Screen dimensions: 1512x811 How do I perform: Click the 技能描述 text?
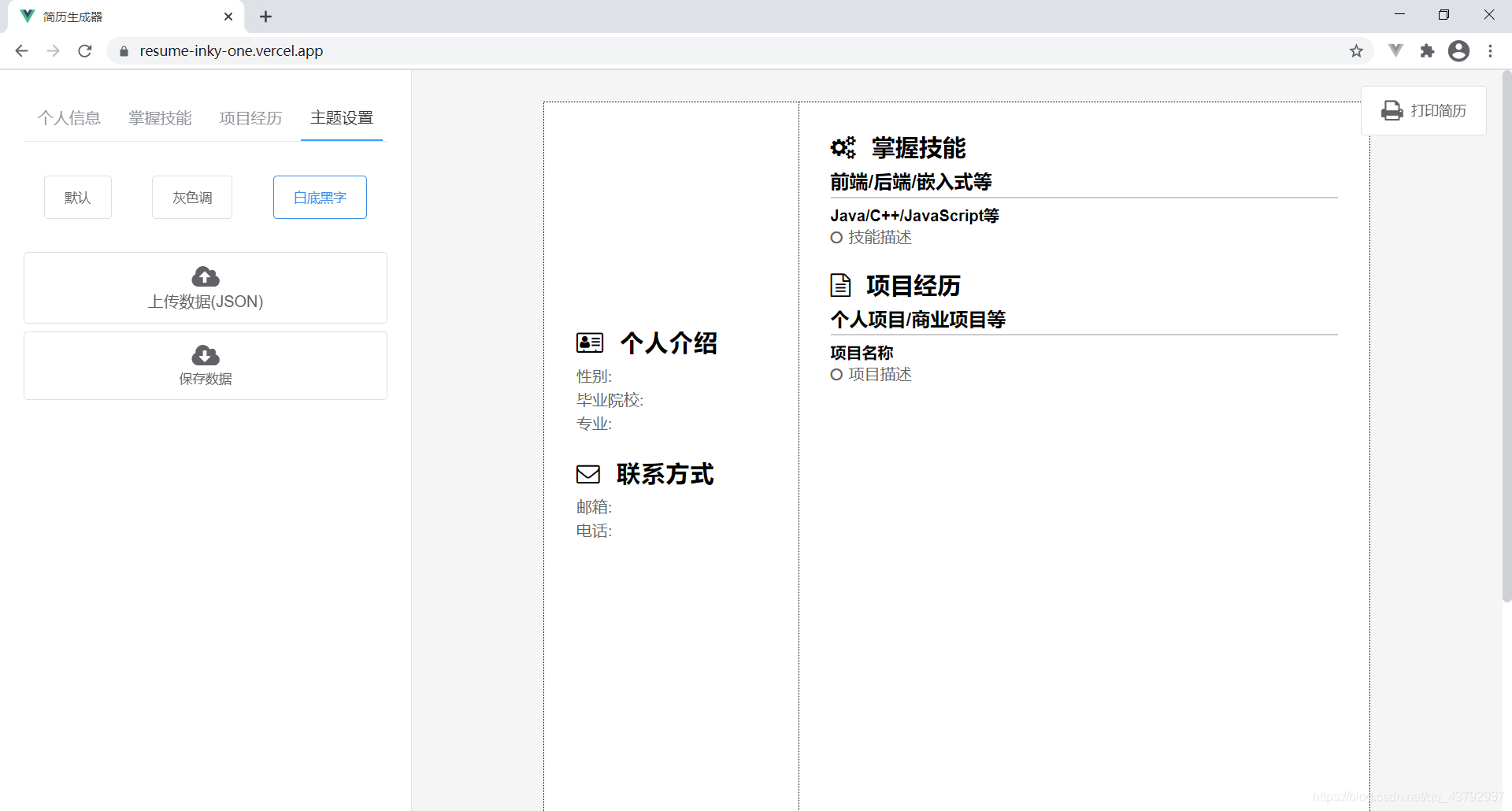(x=880, y=238)
